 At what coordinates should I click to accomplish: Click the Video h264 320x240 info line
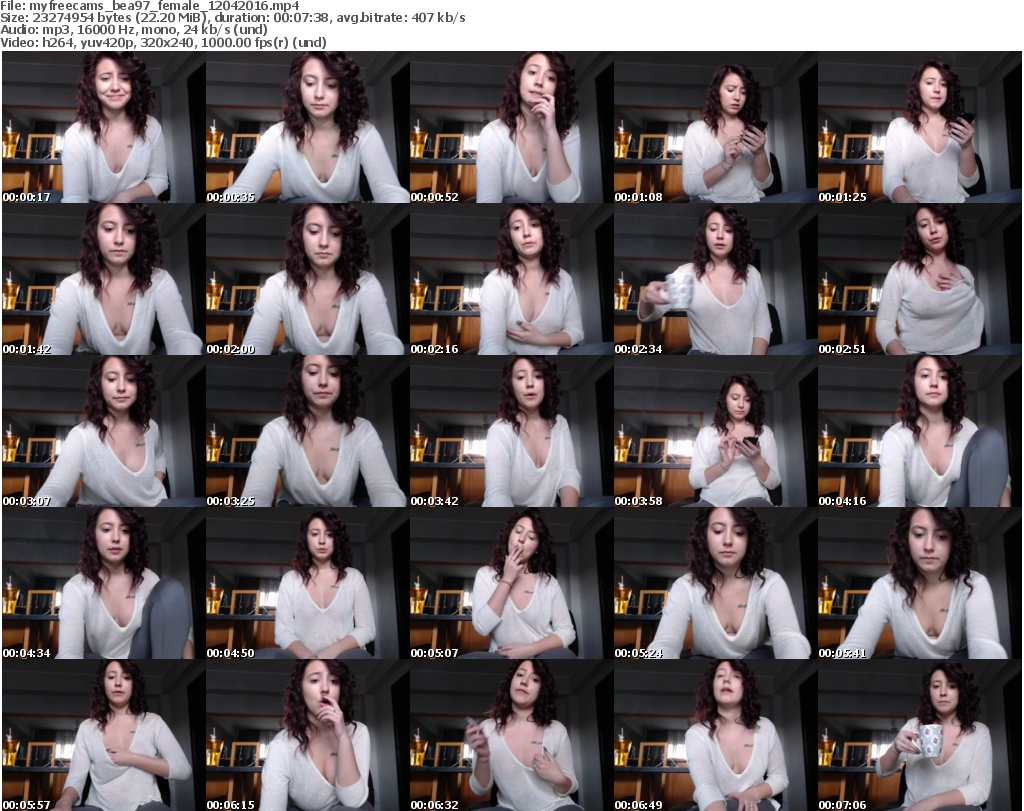[x=163, y=42]
